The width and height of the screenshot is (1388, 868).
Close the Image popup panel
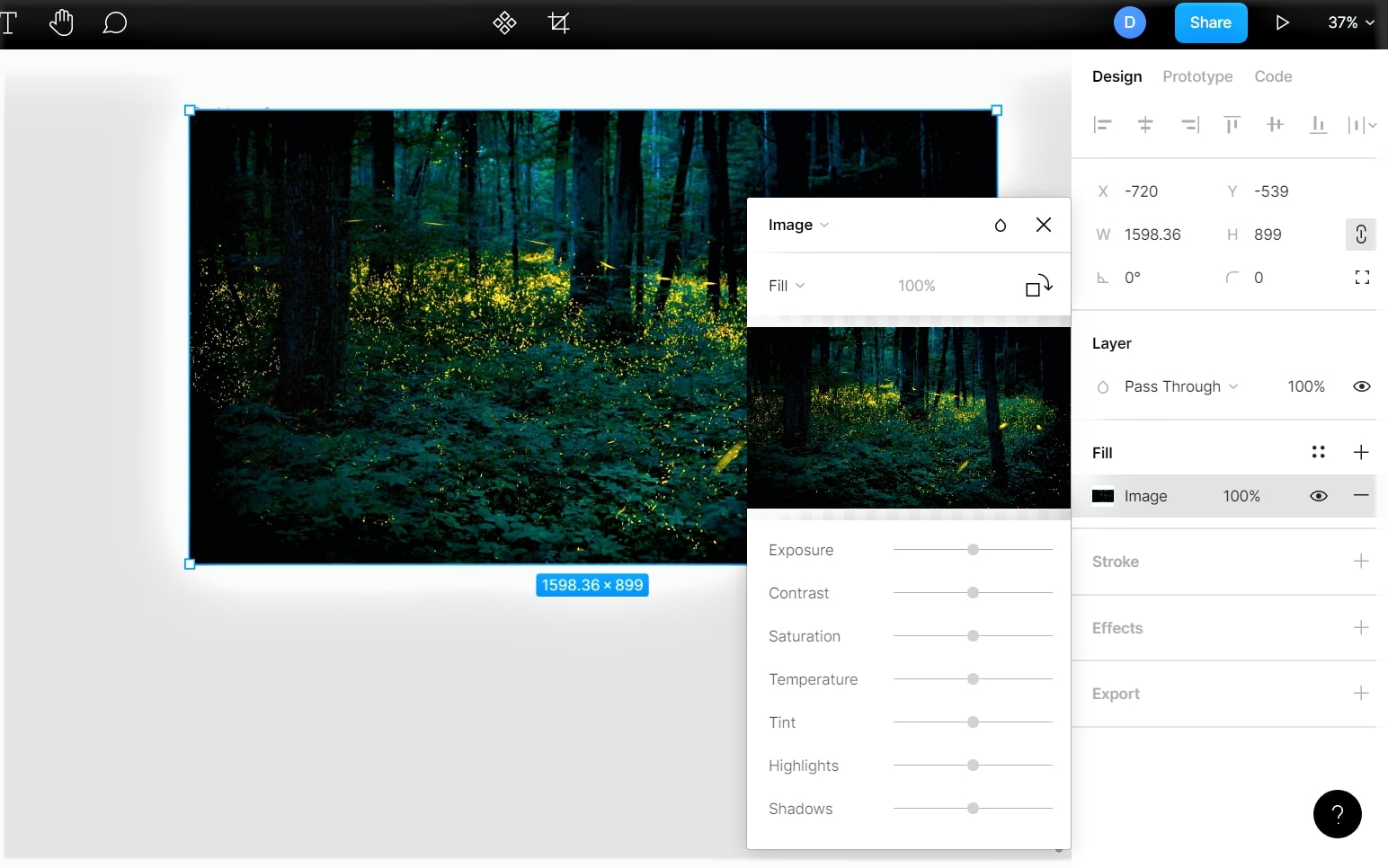tap(1044, 225)
